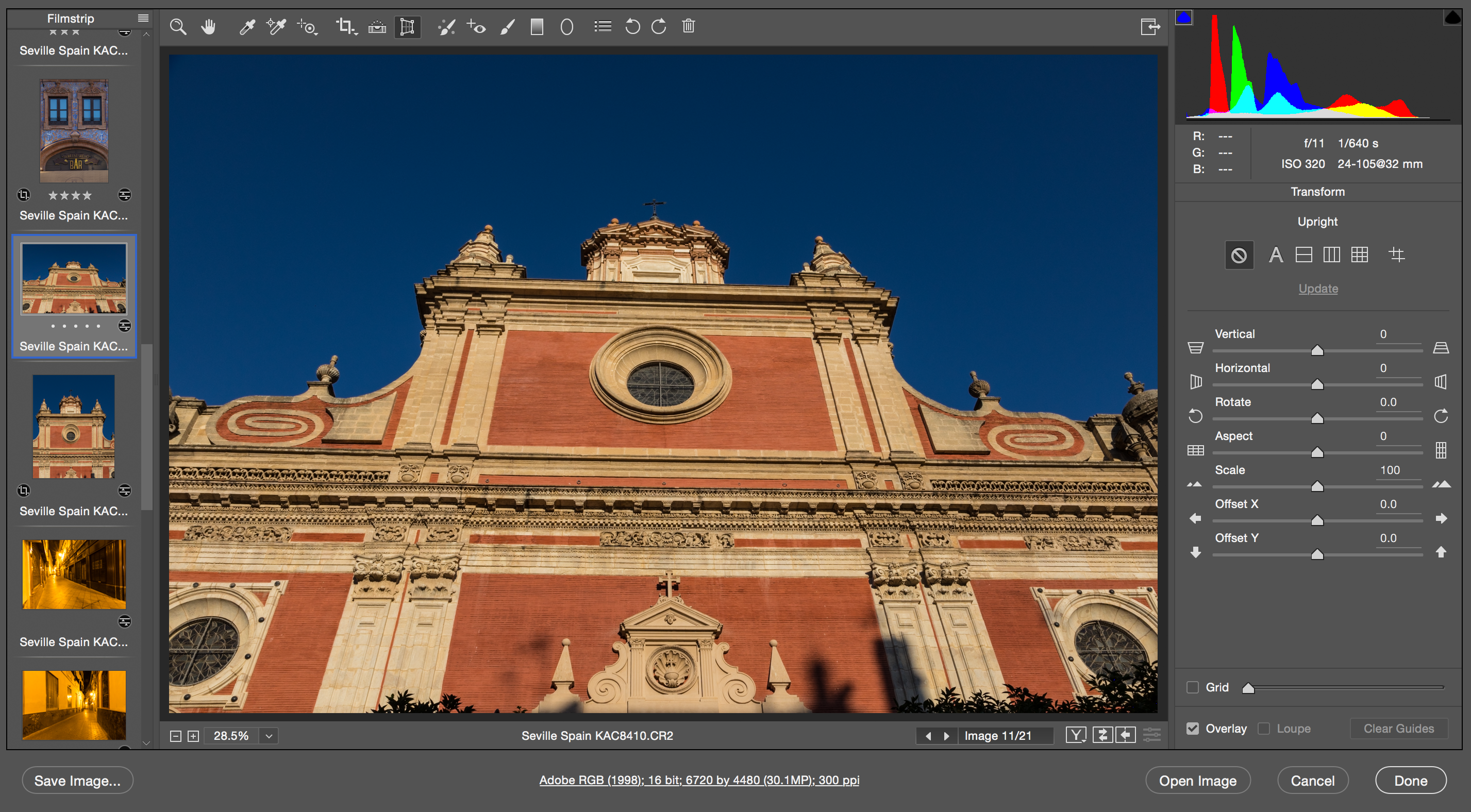Enable the Grid checkbox
This screenshot has width=1471, height=812.
(1192, 687)
